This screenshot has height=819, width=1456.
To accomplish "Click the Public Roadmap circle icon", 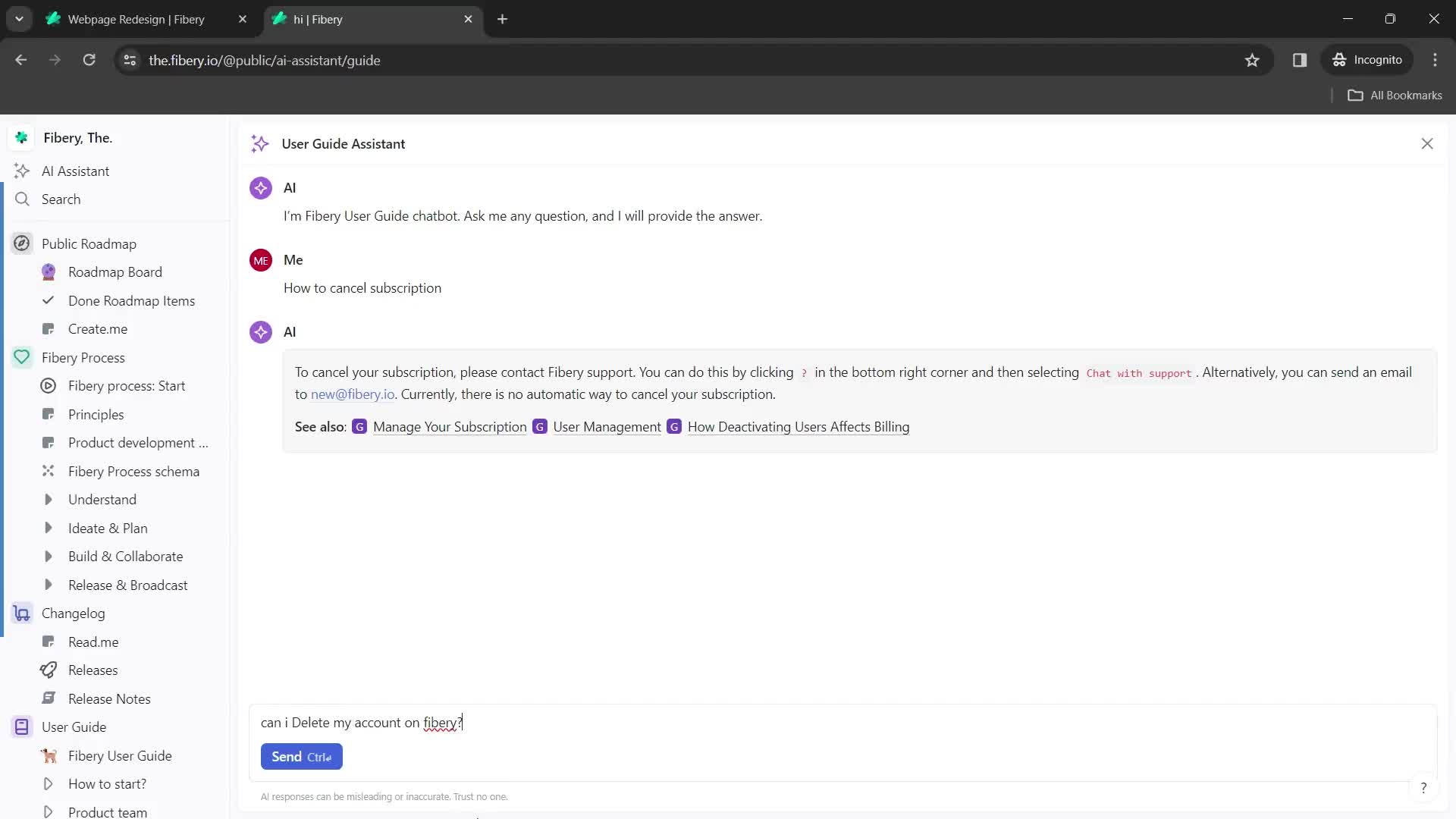I will pos(22,244).
